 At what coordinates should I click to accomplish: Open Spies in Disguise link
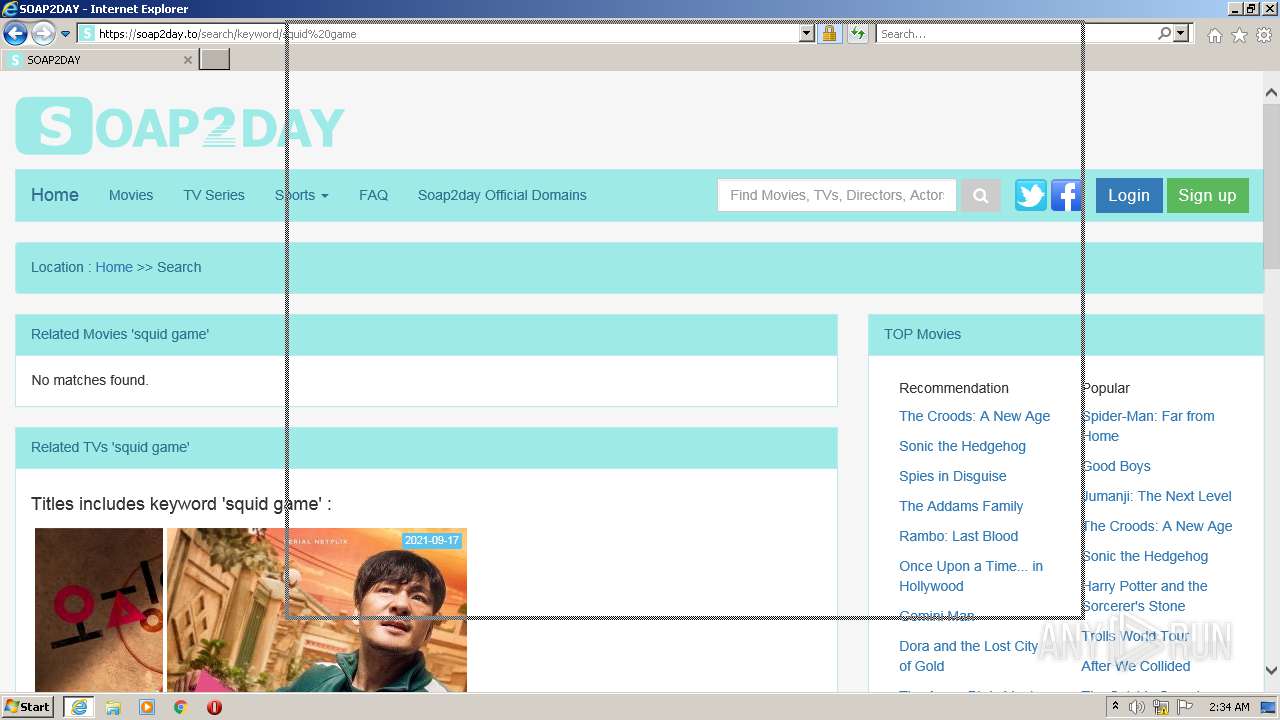point(953,476)
